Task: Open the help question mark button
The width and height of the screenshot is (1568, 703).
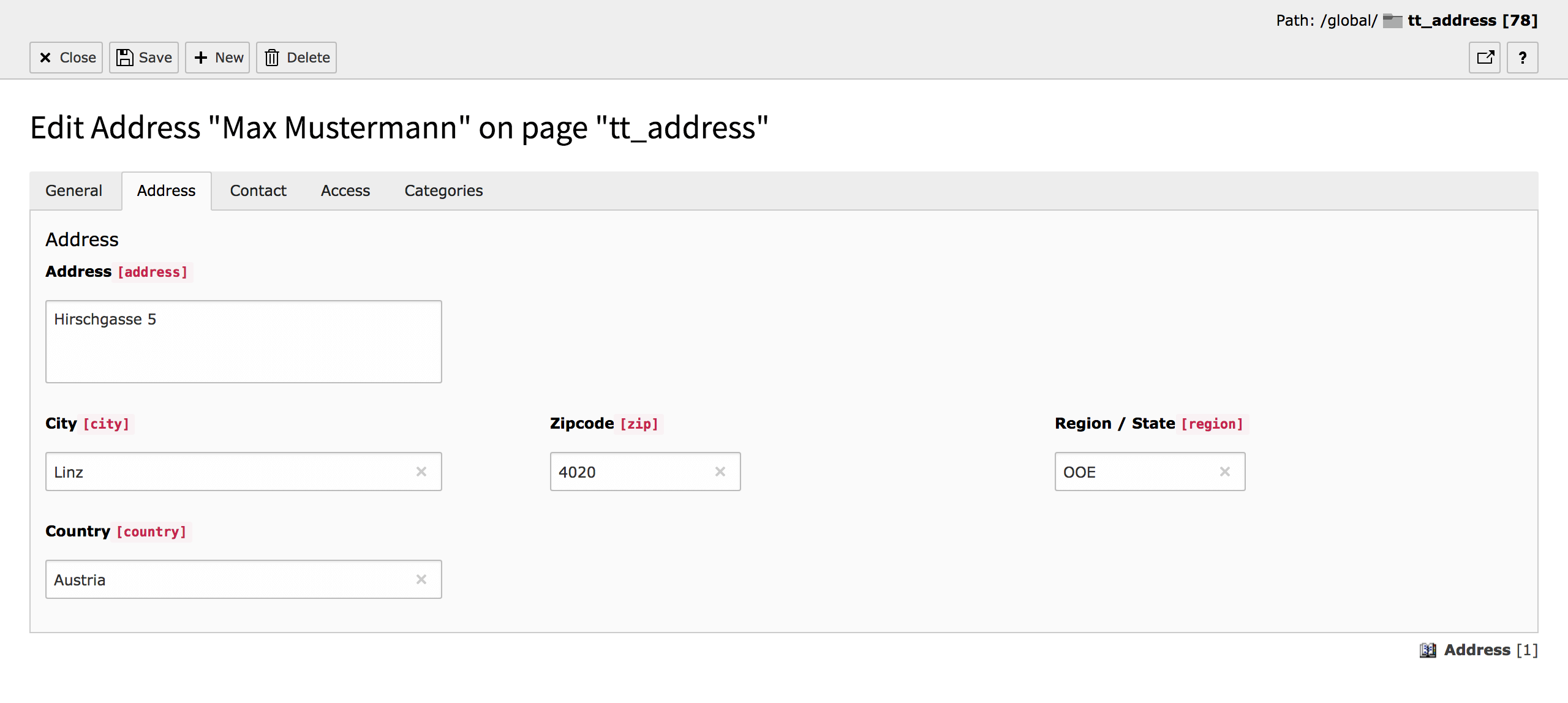Action: pos(1523,58)
